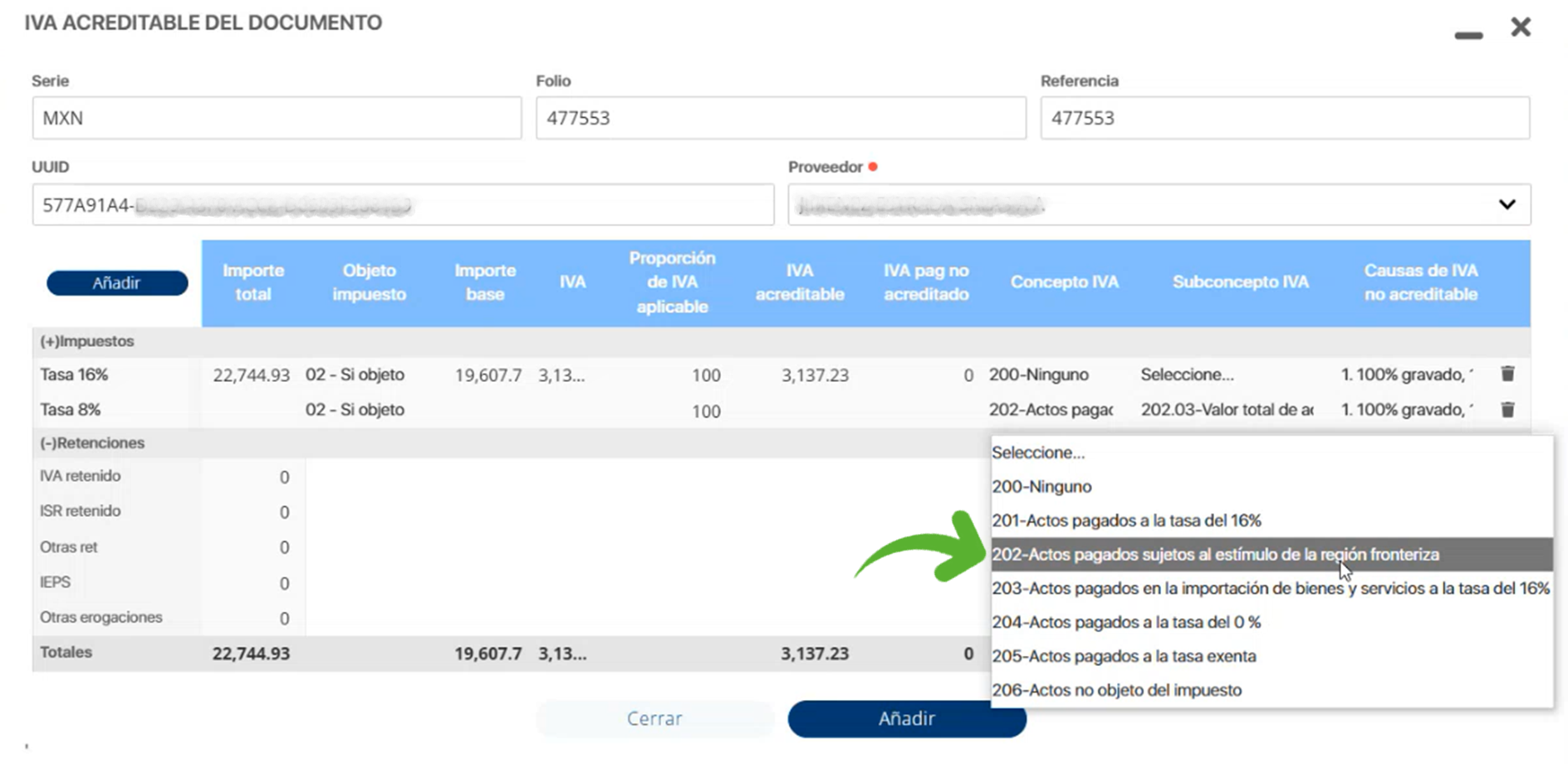The image size is (1568, 764).
Task: Select 202-Actos pagados sujetos al estímulo fronteriza
Action: coord(1214,555)
